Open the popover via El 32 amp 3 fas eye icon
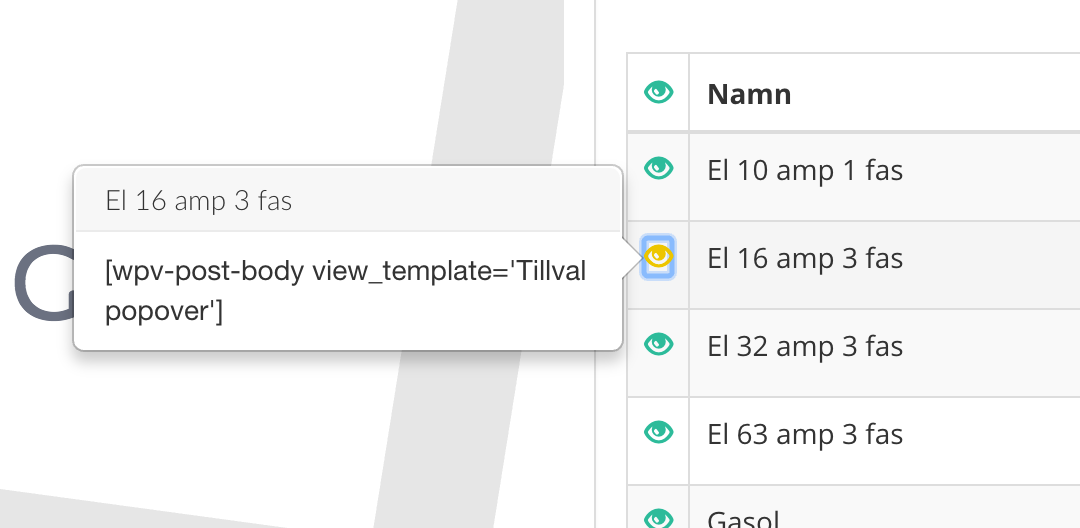The height and width of the screenshot is (528, 1080). pos(658,344)
